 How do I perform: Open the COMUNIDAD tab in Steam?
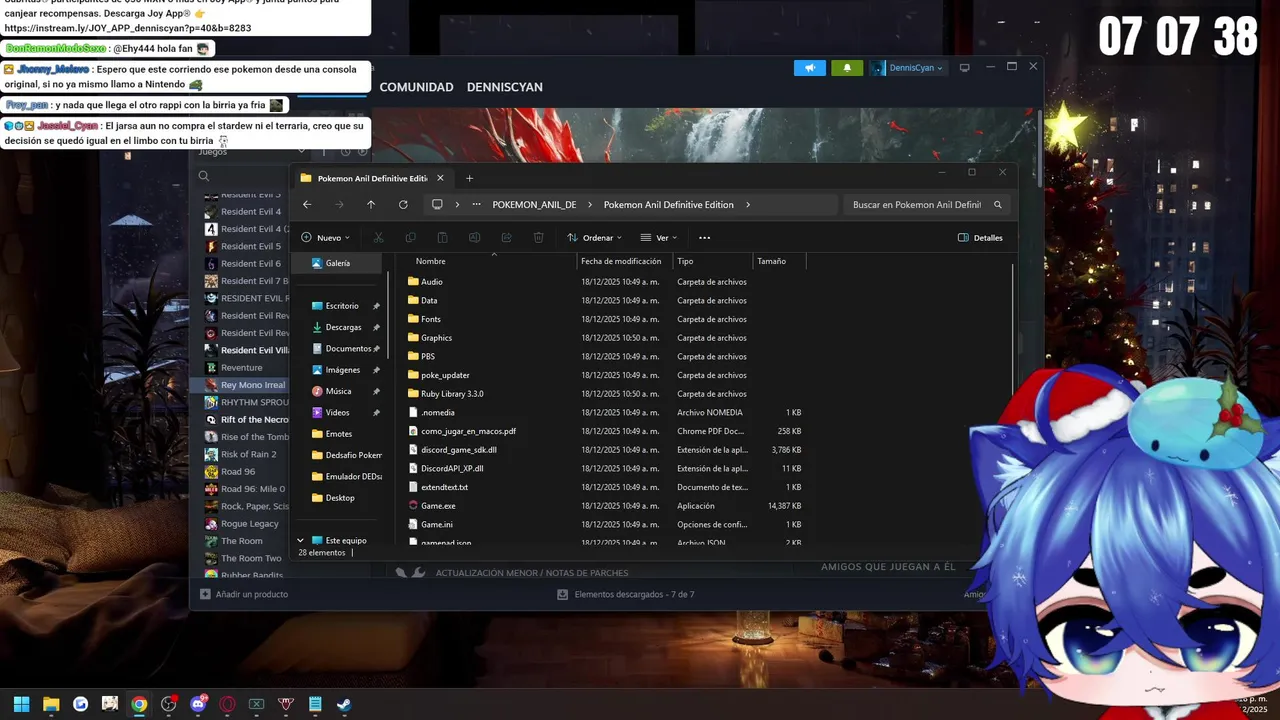[x=416, y=87]
